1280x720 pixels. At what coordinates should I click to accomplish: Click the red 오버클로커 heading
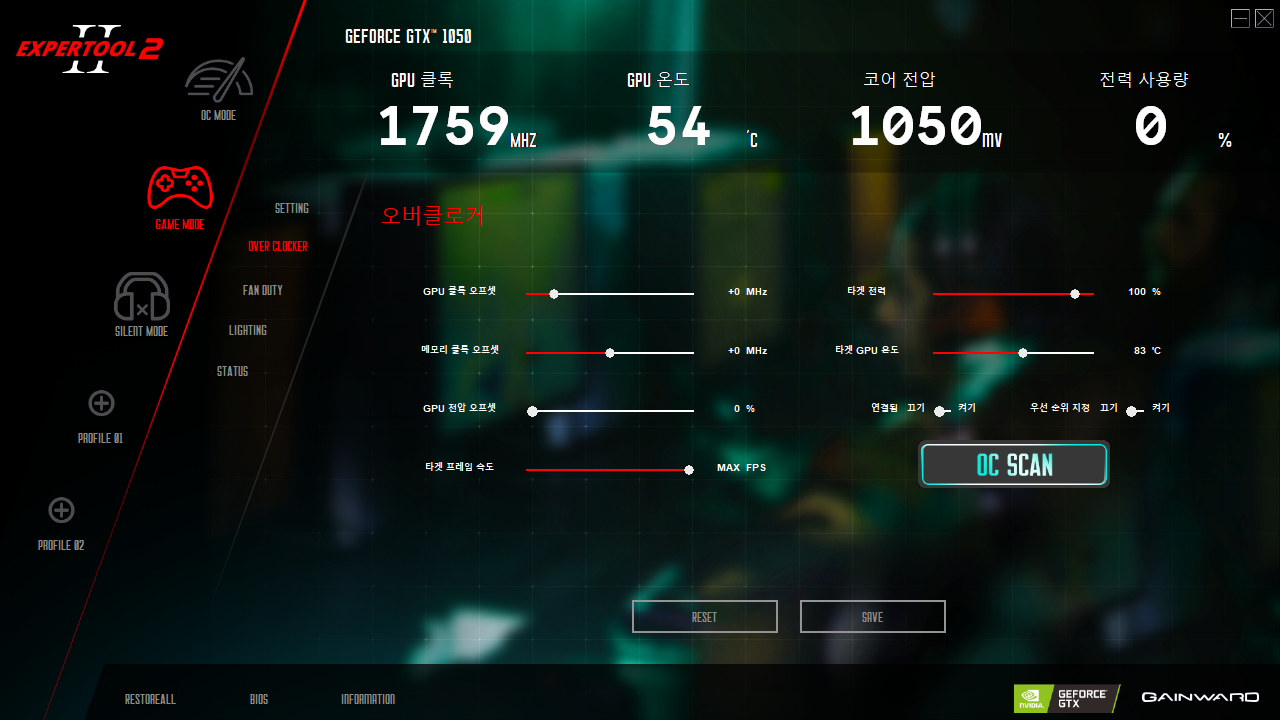[432, 215]
